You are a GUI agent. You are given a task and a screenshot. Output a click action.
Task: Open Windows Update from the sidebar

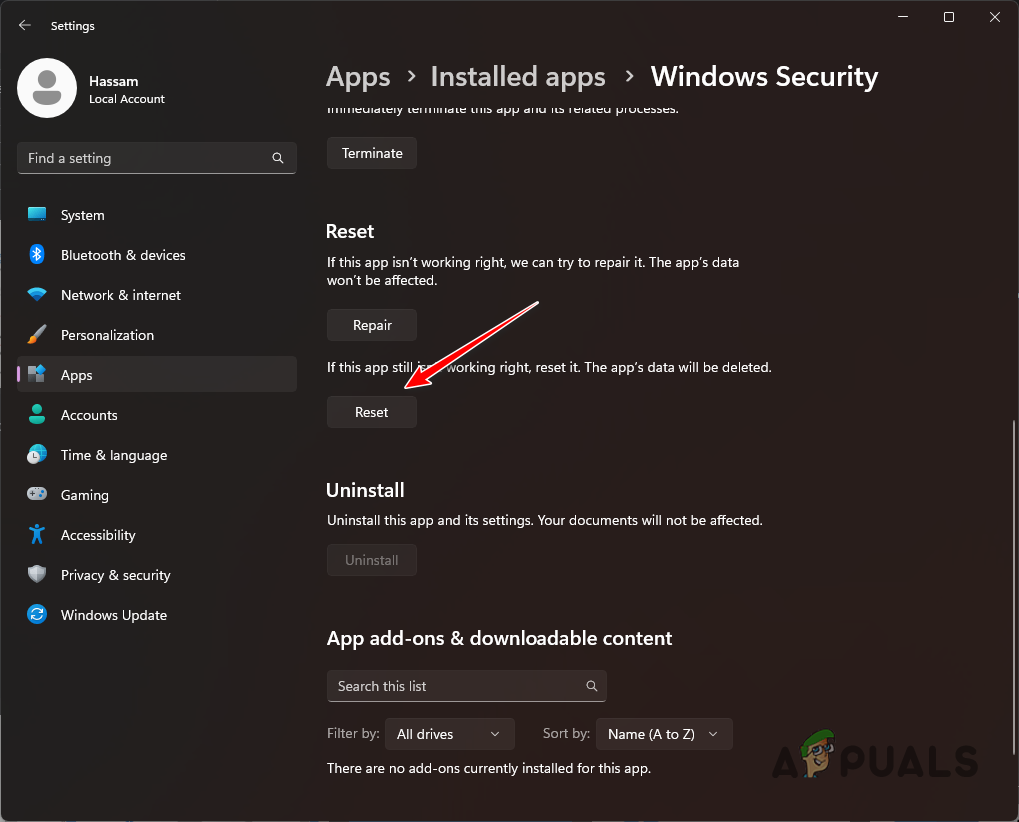coord(113,615)
